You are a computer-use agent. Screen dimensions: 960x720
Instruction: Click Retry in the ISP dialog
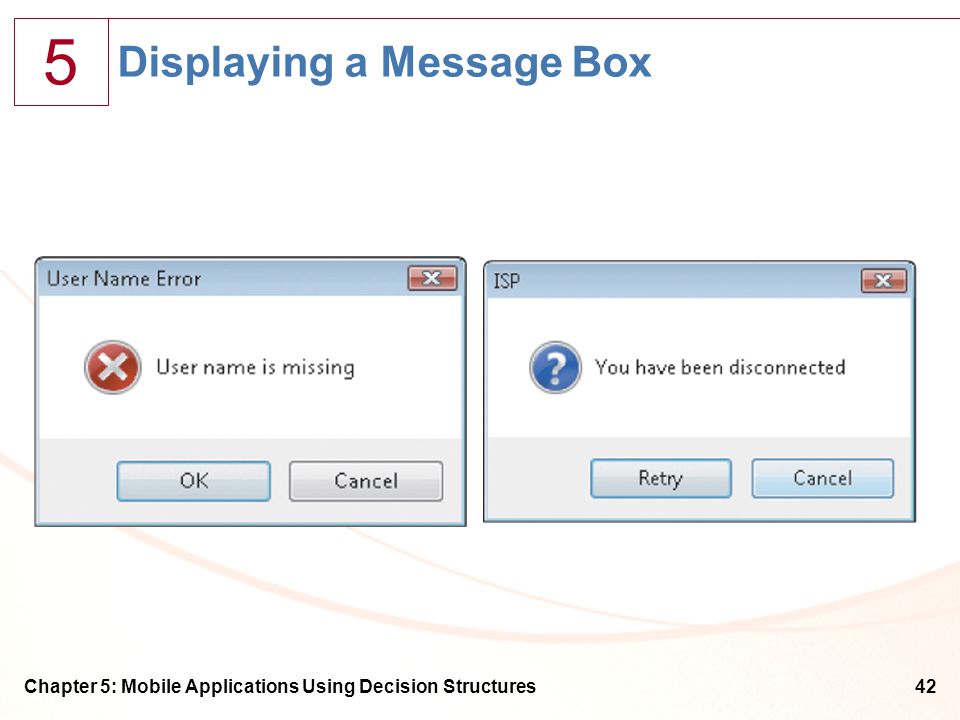pyautogui.click(x=661, y=478)
